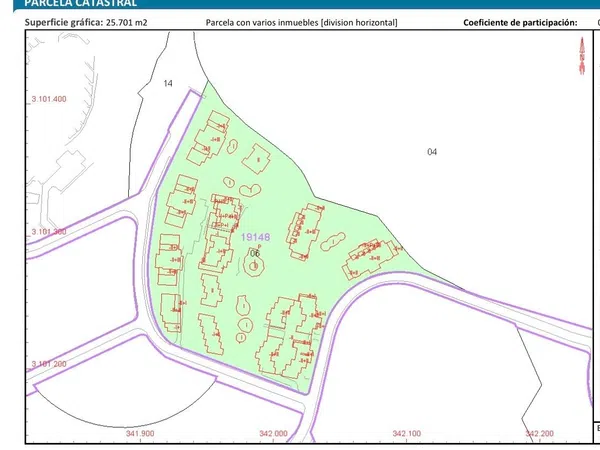Click the coordinate label 3.101.200

pos(49,364)
